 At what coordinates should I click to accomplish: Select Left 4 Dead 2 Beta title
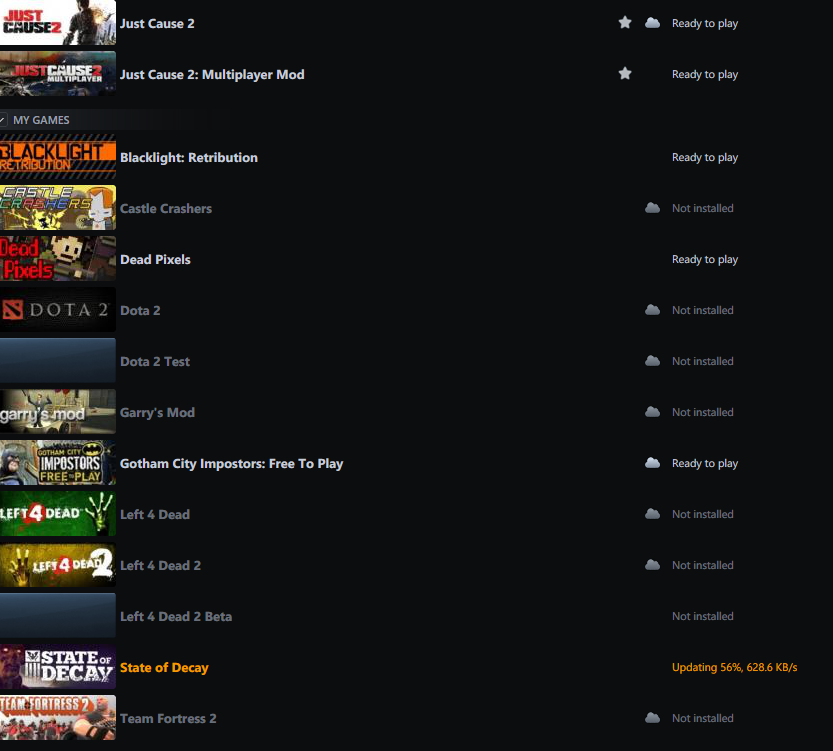[x=176, y=616]
